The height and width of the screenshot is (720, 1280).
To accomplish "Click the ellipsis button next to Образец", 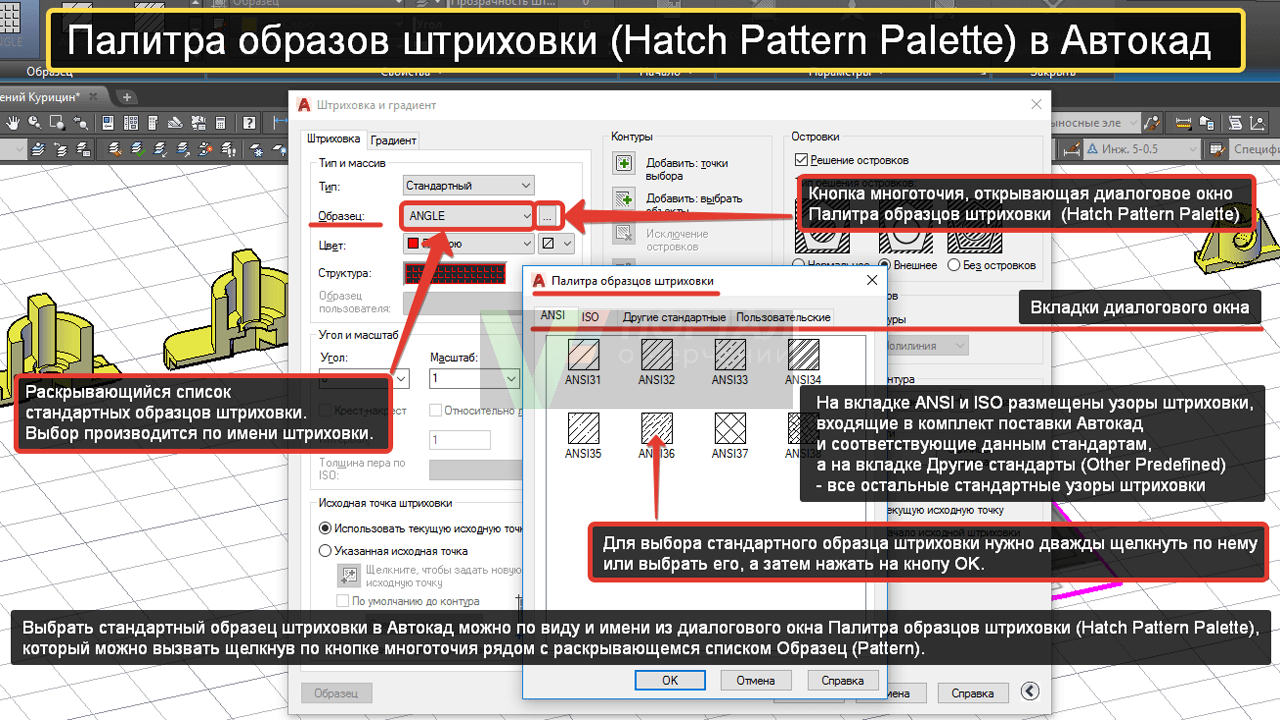I will click(x=548, y=216).
